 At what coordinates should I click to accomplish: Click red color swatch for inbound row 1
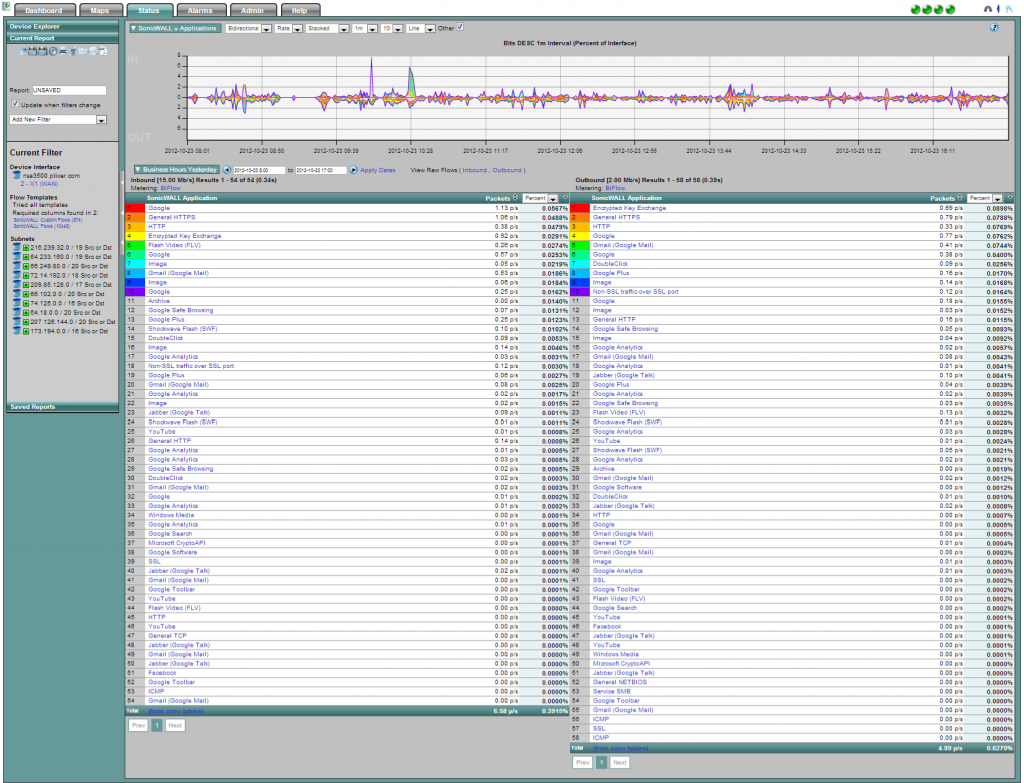tap(135, 208)
